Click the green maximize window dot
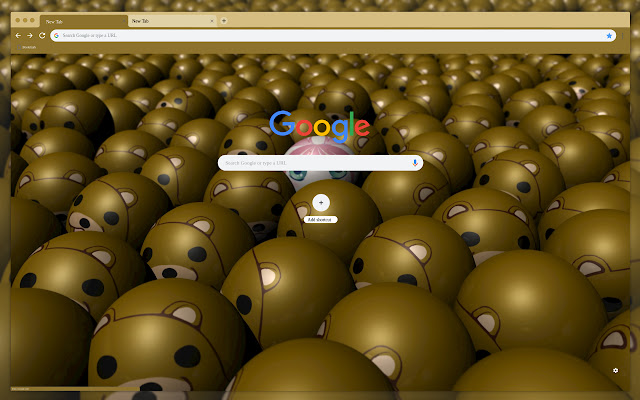This screenshot has height=400, width=640. (x=32, y=20)
